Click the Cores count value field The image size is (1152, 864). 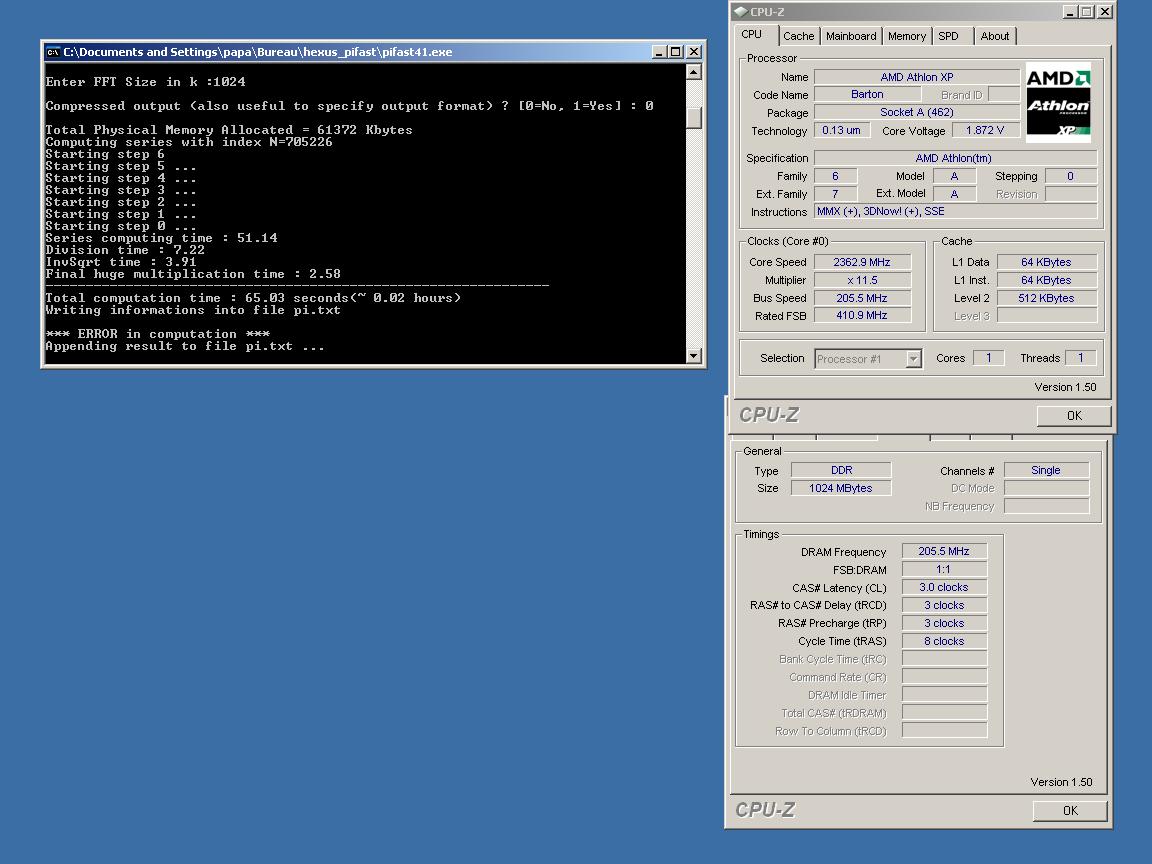click(989, 358)
